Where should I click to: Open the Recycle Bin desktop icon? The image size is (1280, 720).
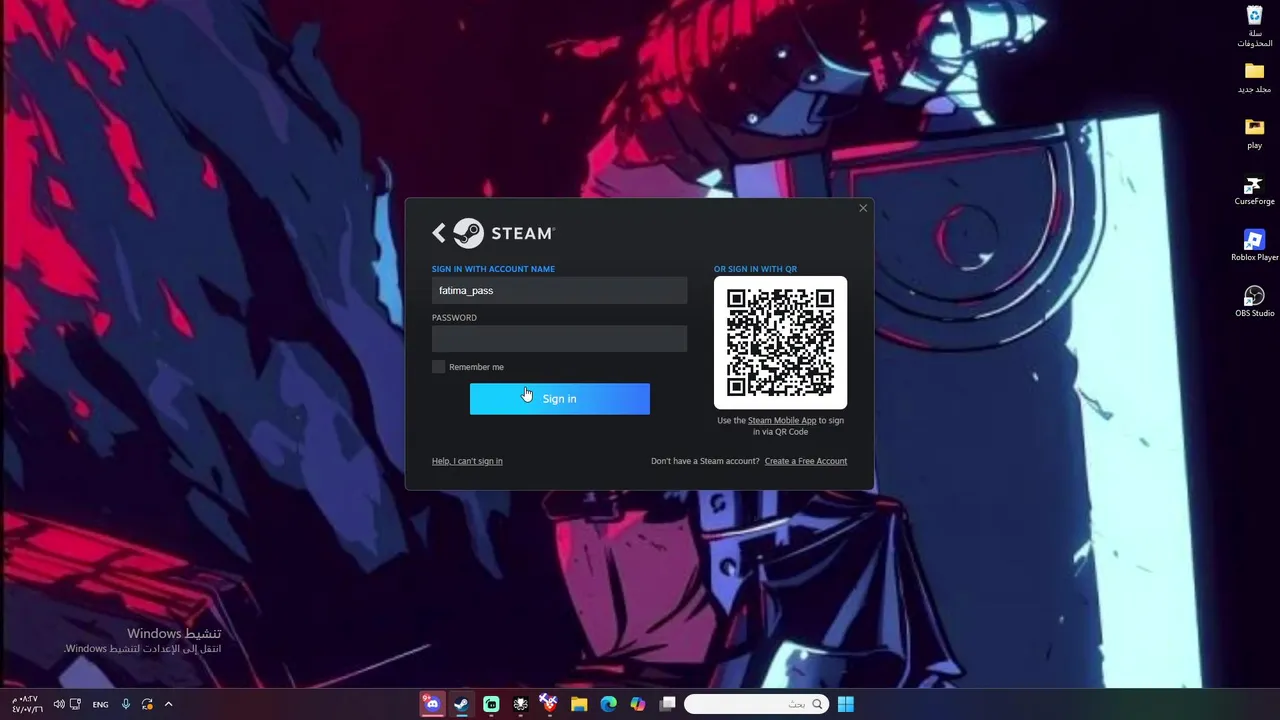point(1254,26)
